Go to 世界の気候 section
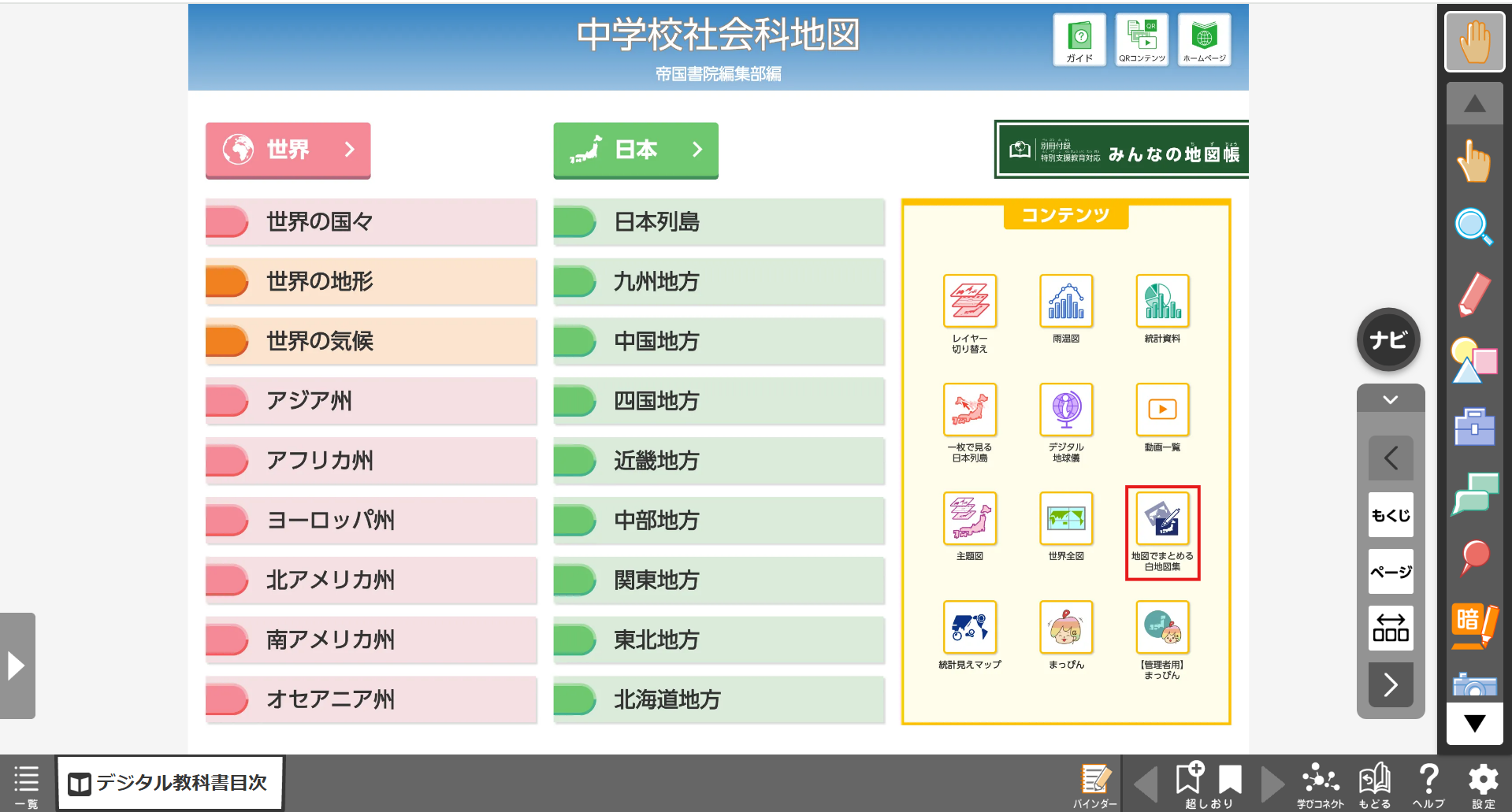The image size is (1512, 812). (371, 341)
